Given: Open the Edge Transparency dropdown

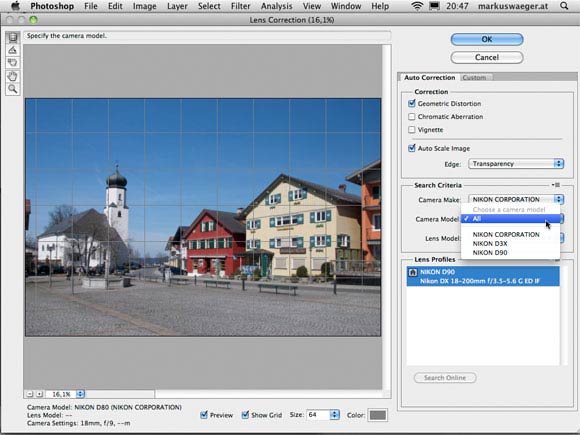Looking at the screenshot, I should pyautogui.click(x=516, y=163).
